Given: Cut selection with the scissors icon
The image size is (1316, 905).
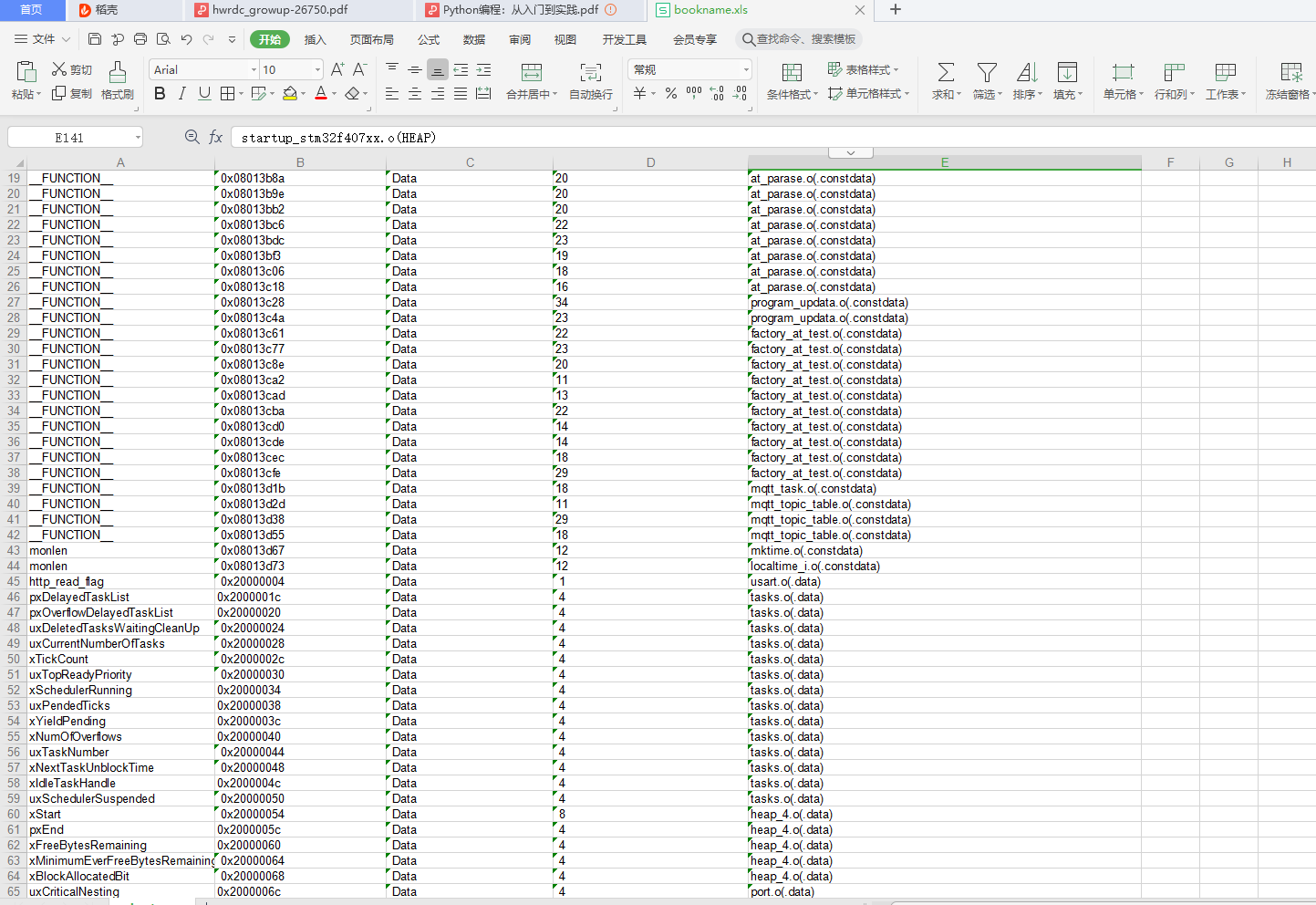Looking at the screenshot, I should coord(59,69).
